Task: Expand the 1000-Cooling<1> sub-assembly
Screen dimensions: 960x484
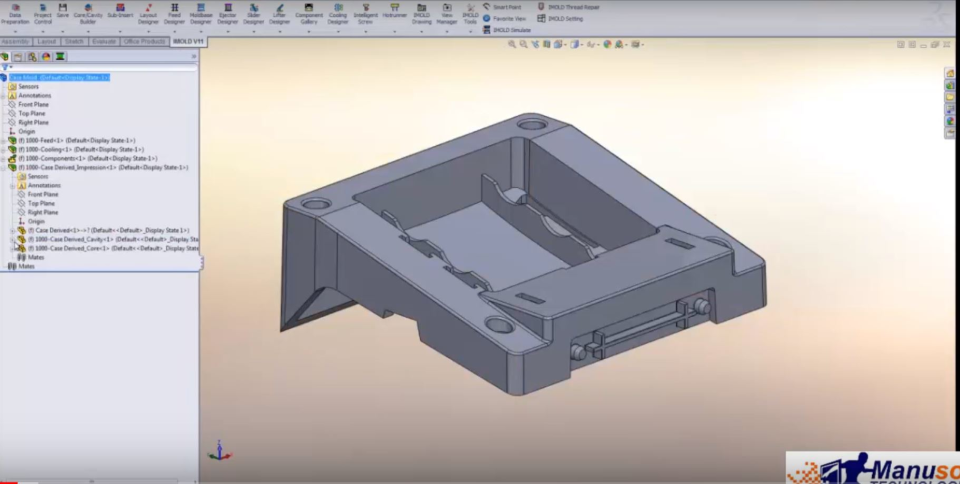Action: pyautogui.click(x=4, y=149)
